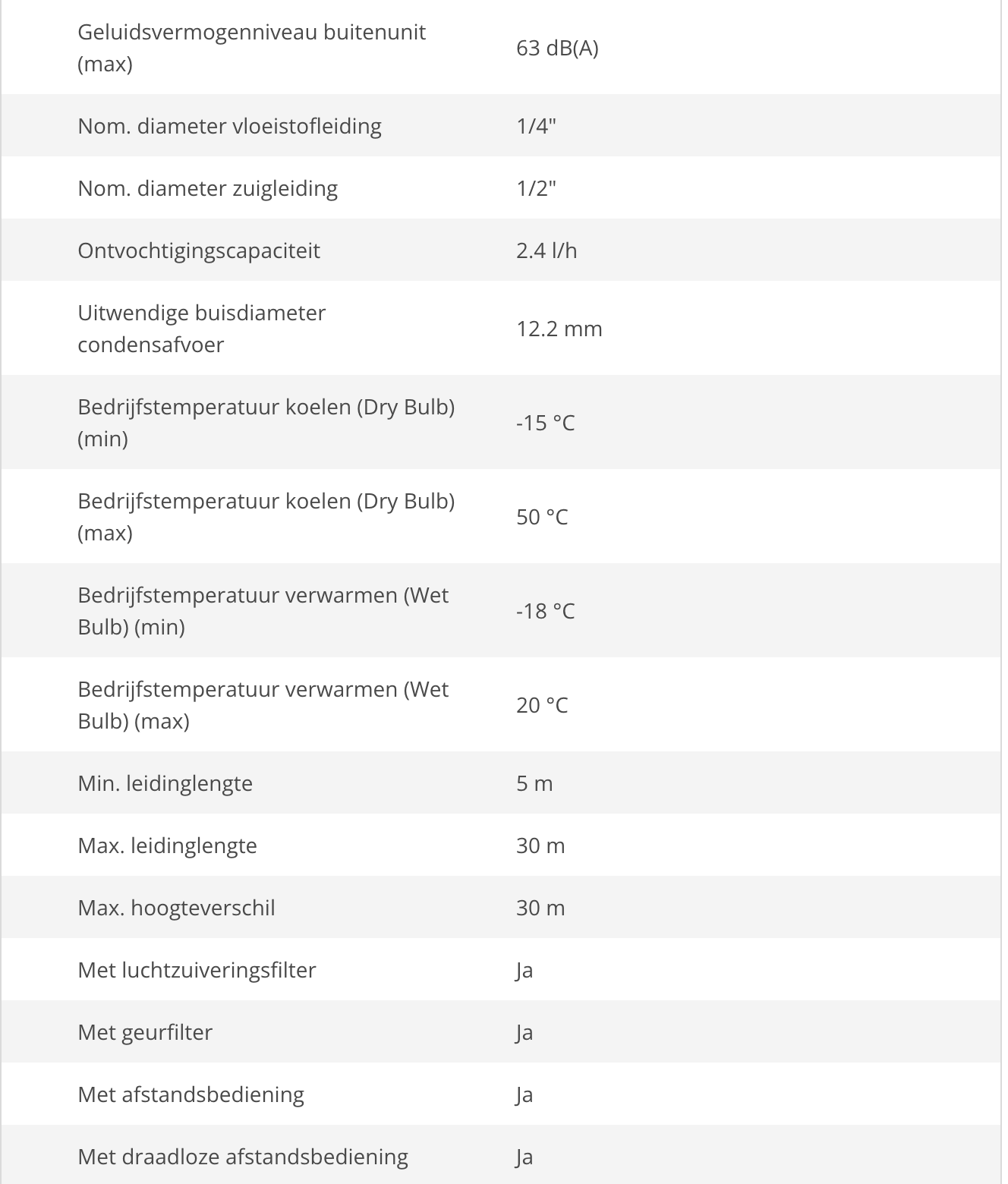
Task: Select the 12.2 mm value
Action: click(559, 329)
